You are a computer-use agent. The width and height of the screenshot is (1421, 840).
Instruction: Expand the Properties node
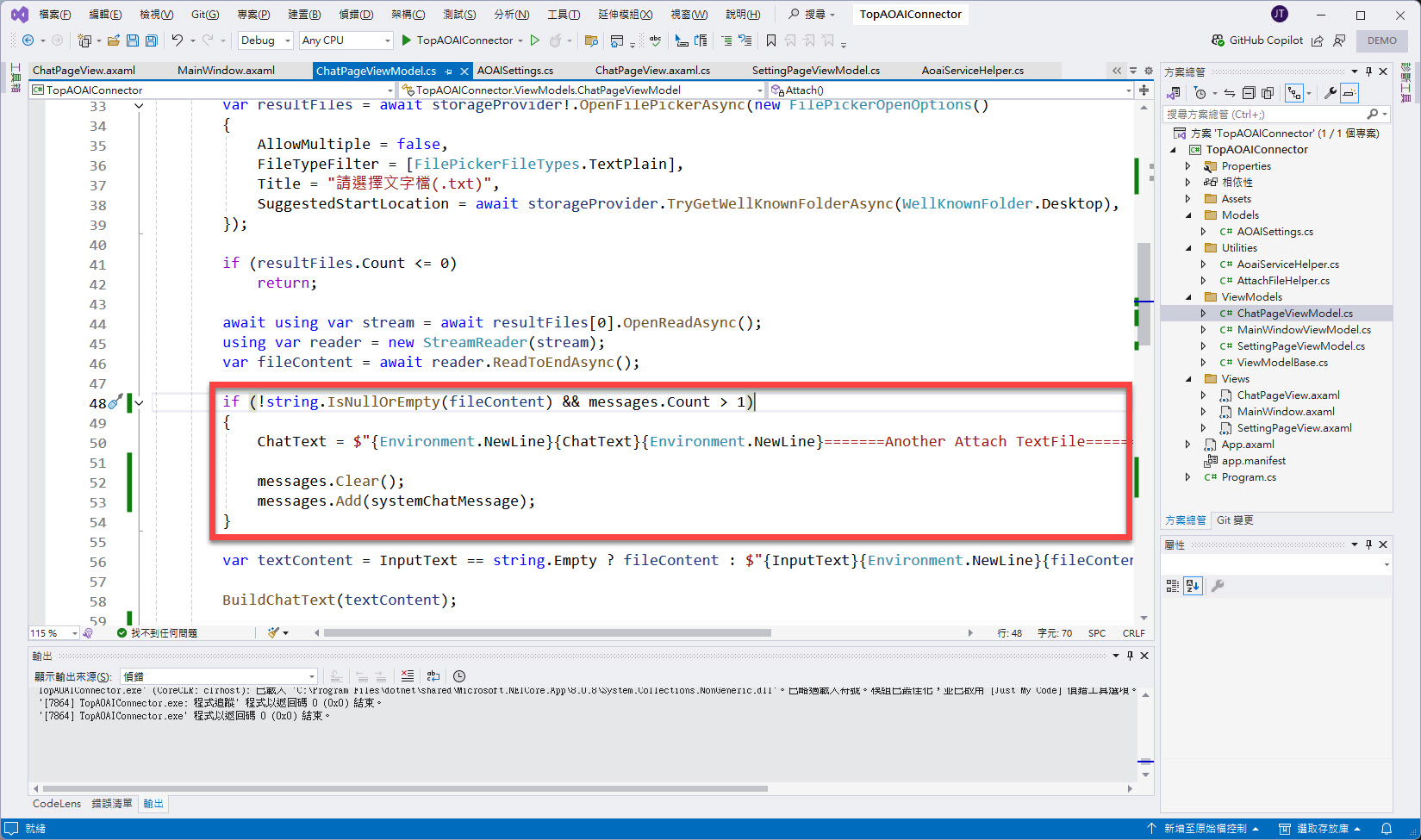(1189, 166)
